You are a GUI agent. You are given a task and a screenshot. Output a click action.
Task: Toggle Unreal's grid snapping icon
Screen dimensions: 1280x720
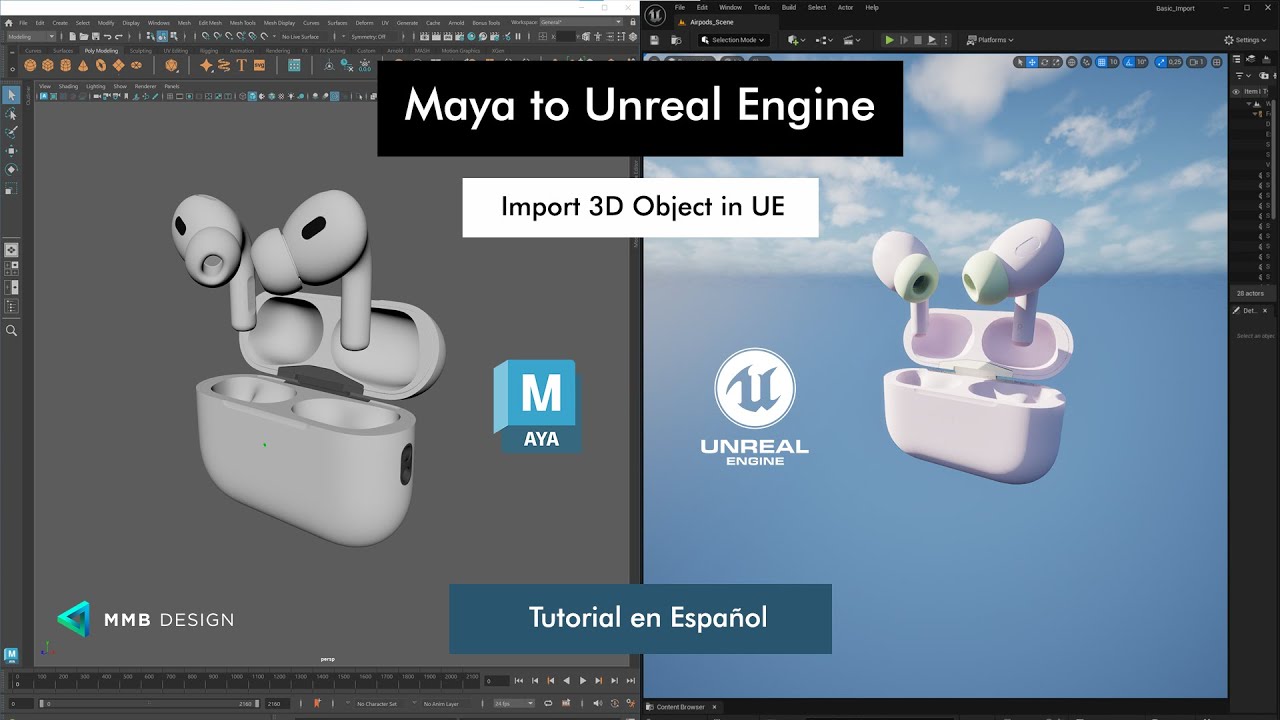click(x=1101, y=62)
